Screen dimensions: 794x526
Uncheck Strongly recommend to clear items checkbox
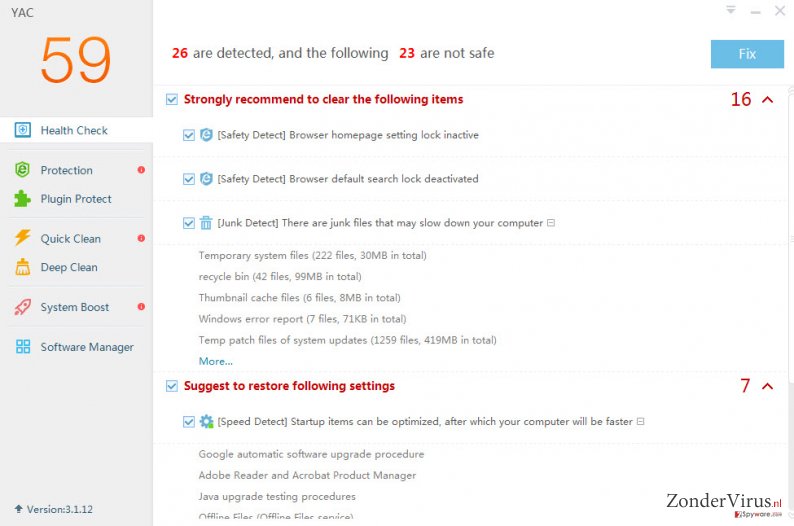tap(172, 99)
